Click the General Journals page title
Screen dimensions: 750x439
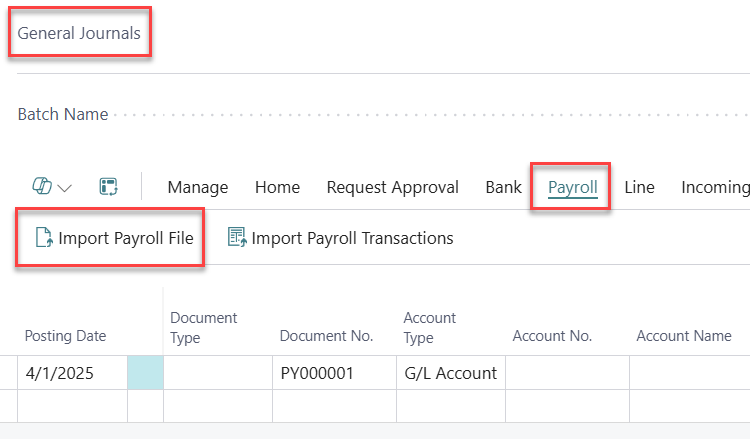point(79,33)
